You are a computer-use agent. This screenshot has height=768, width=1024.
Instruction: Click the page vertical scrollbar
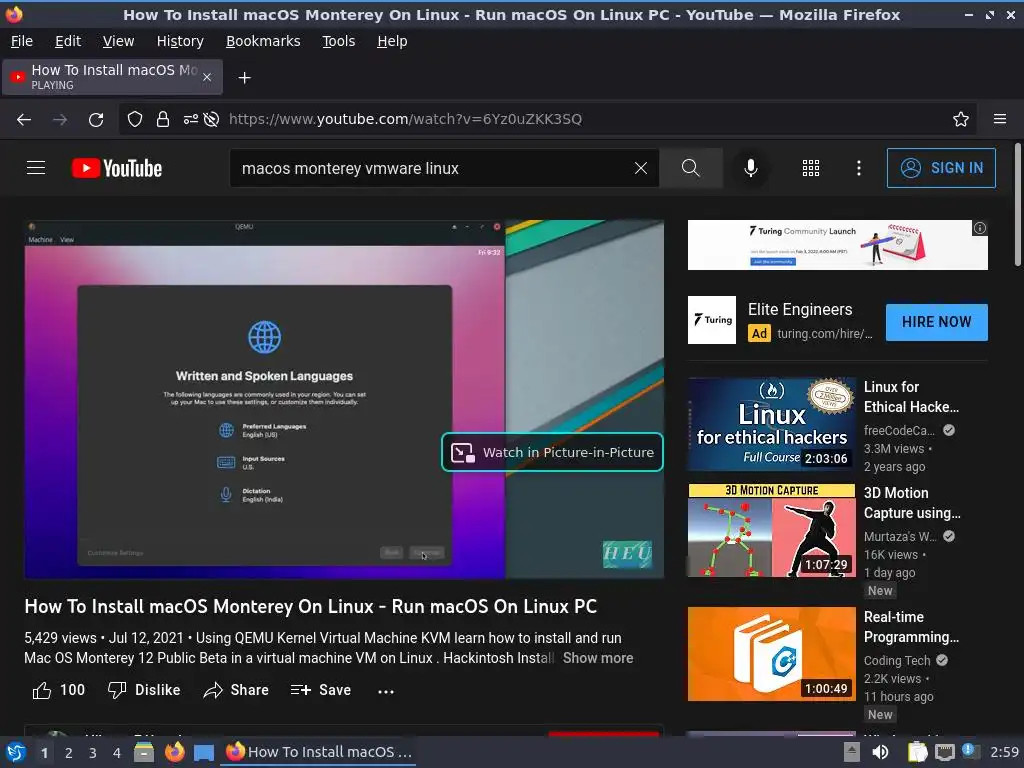click(1017, 204)
